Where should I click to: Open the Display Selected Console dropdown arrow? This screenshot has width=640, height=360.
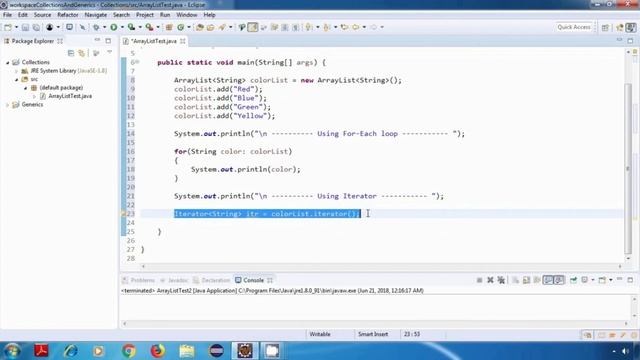click(593, 280)
